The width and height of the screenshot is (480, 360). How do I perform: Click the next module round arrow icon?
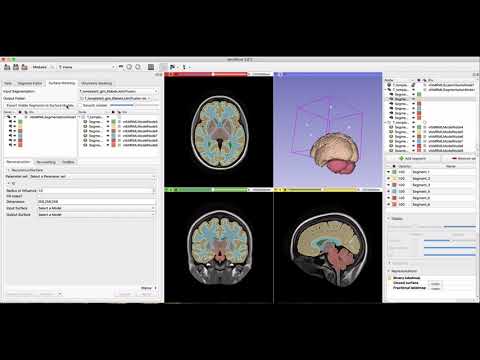click(138, 67)
